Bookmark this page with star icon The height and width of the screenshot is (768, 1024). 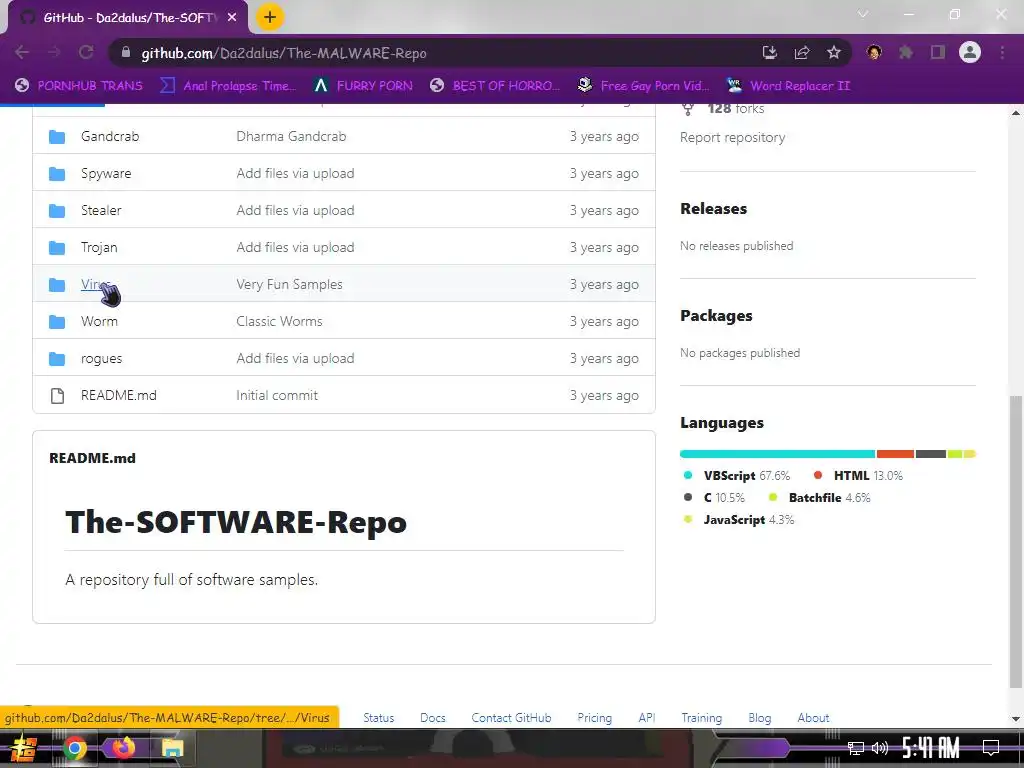(834, 52)
